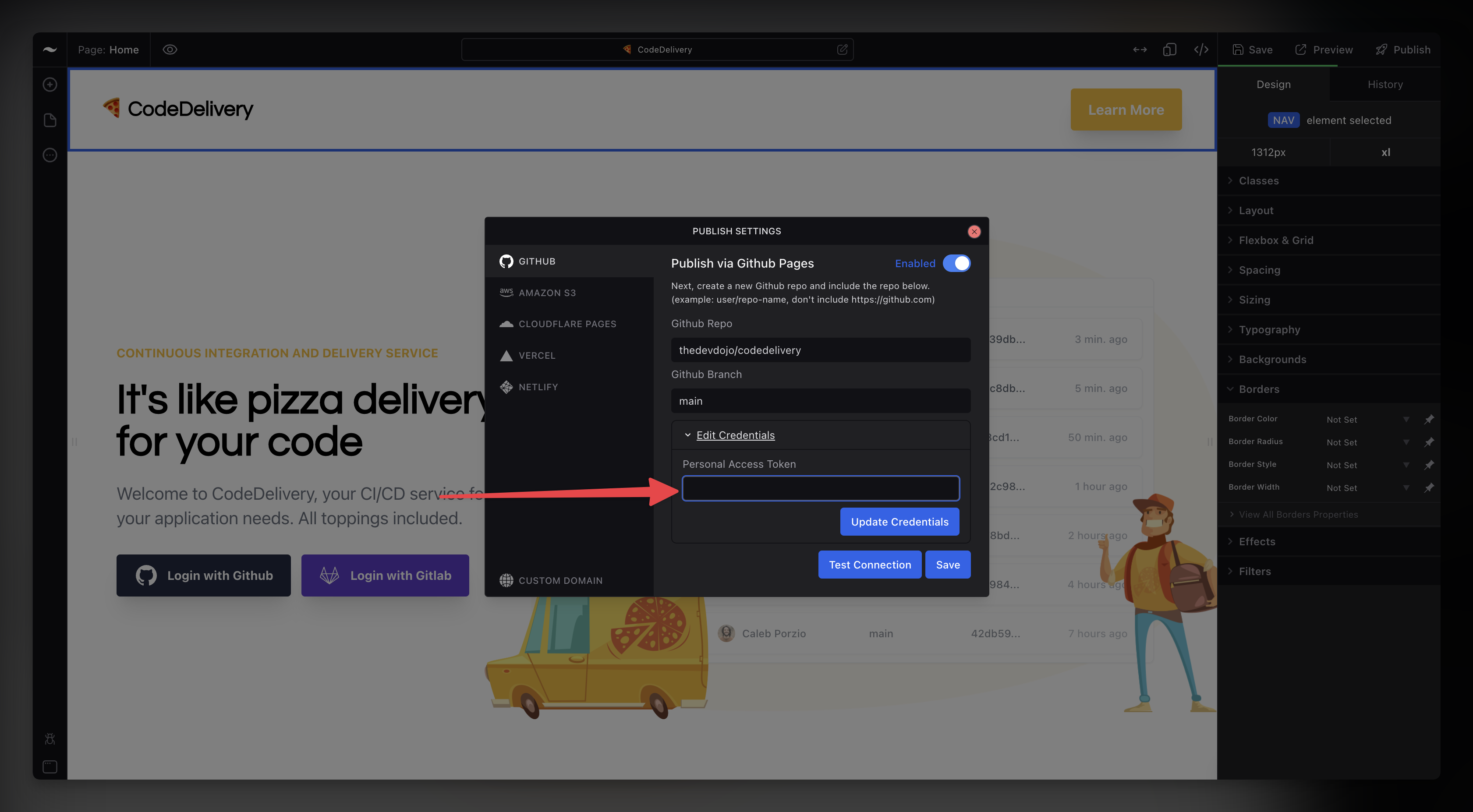Click the Github Branch input field
The height and width of the screenshot is (812, 1473).
click(821, 401)
